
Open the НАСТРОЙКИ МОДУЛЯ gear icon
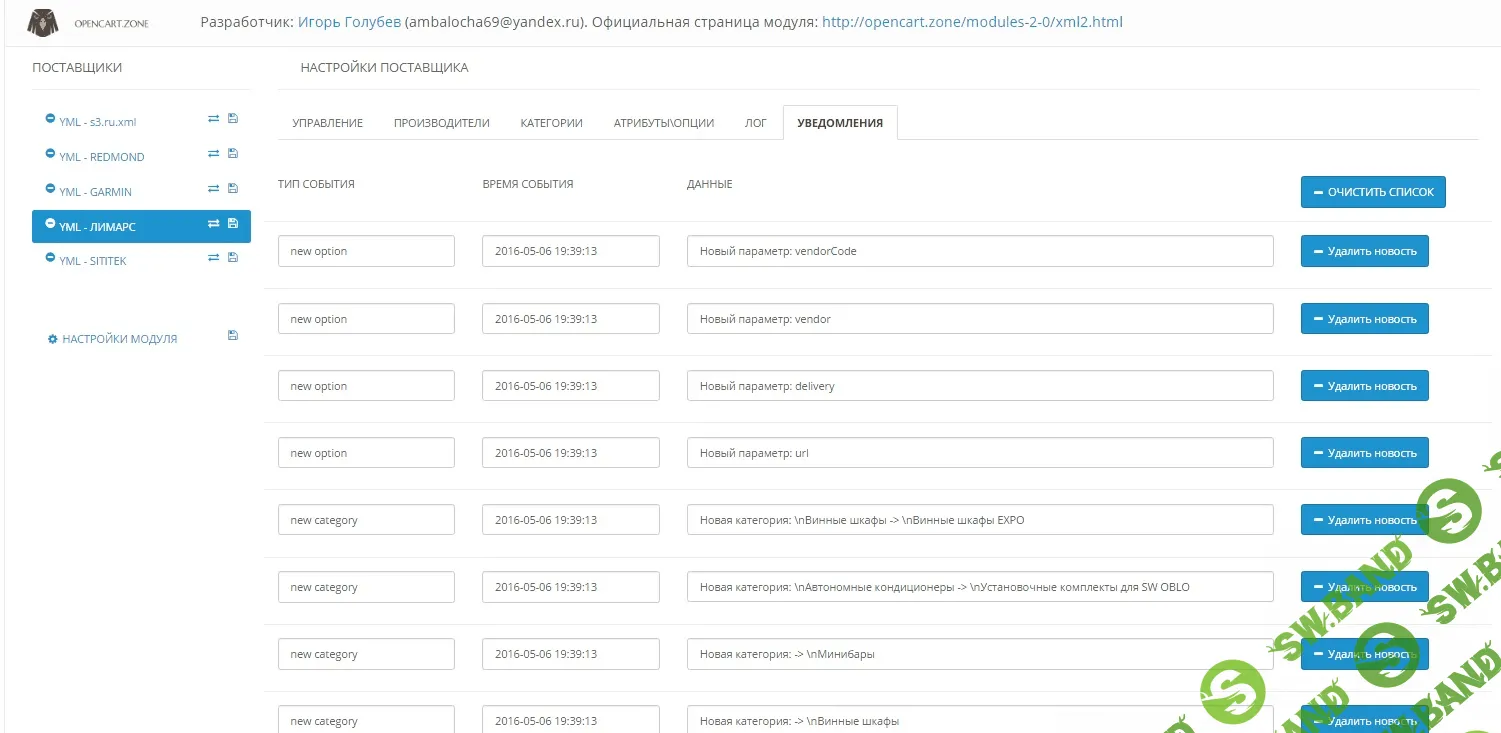pyautogui.click(x=53, y=339)
